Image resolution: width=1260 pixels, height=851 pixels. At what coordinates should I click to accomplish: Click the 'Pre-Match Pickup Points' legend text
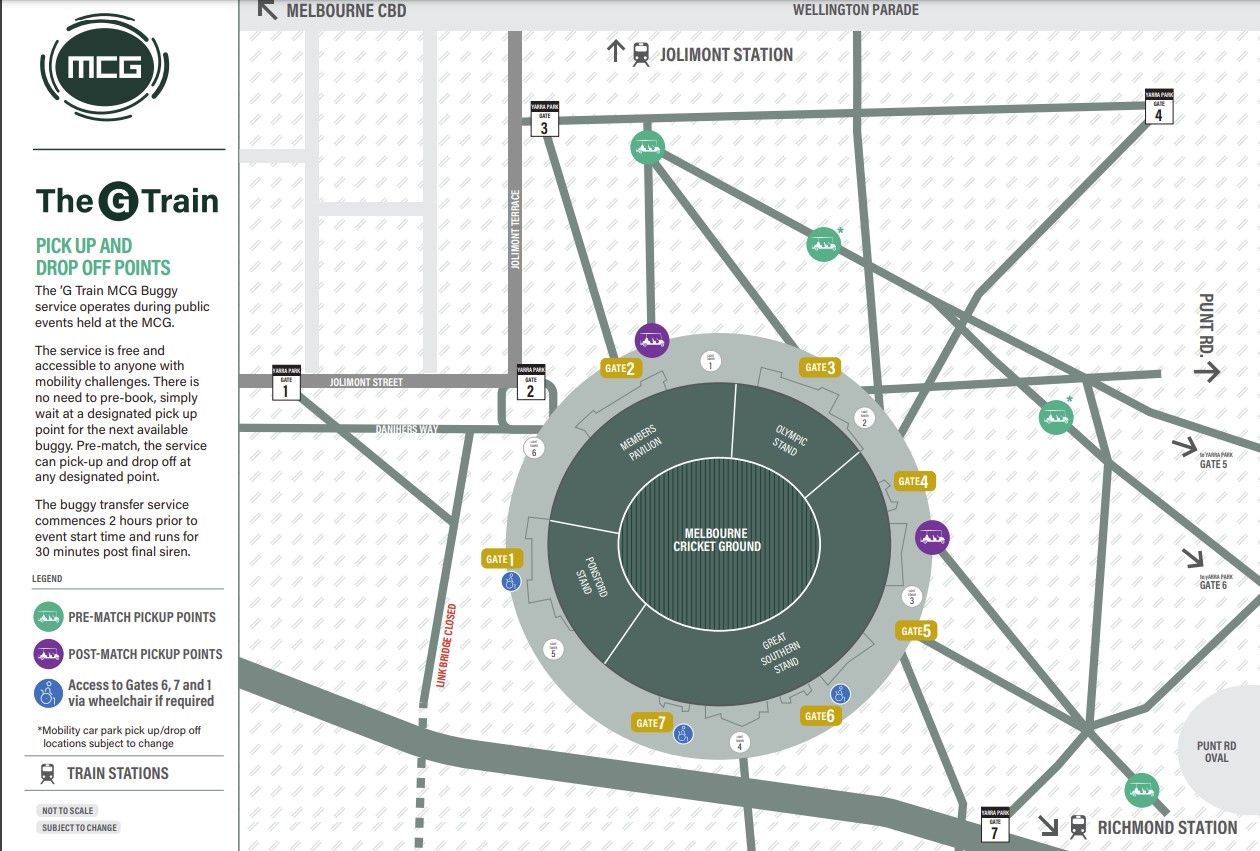(142, 617)
